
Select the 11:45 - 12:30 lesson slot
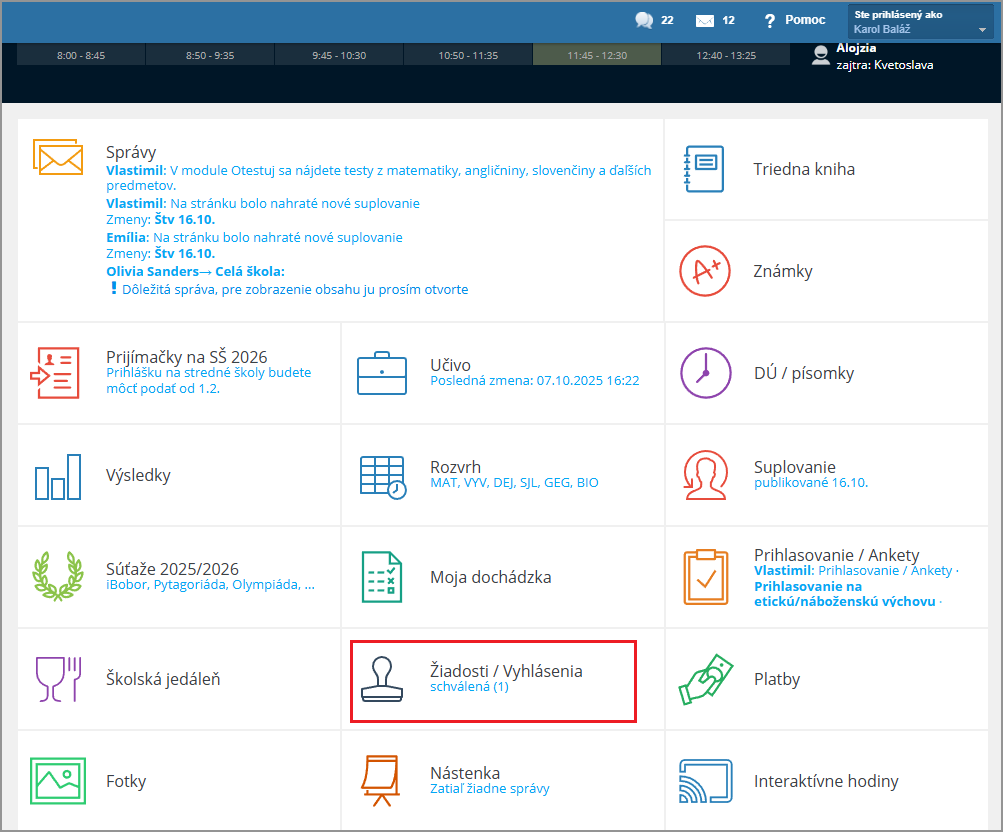coord(597,55)
